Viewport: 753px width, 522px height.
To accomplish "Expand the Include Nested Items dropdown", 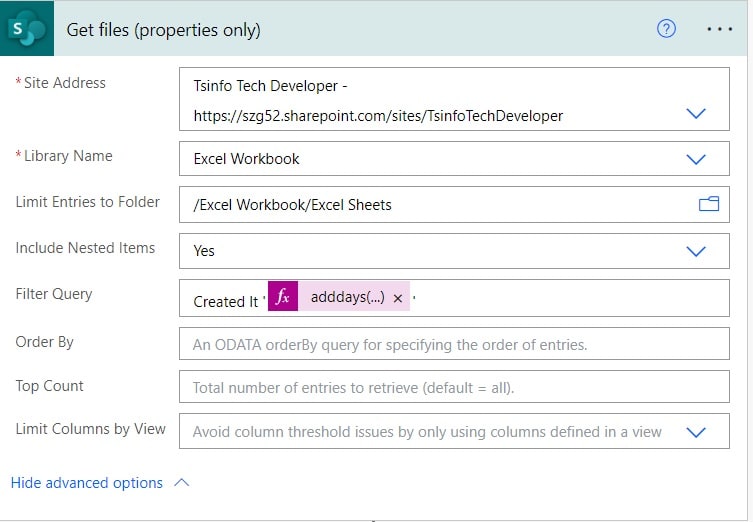I will pos(696,251).
